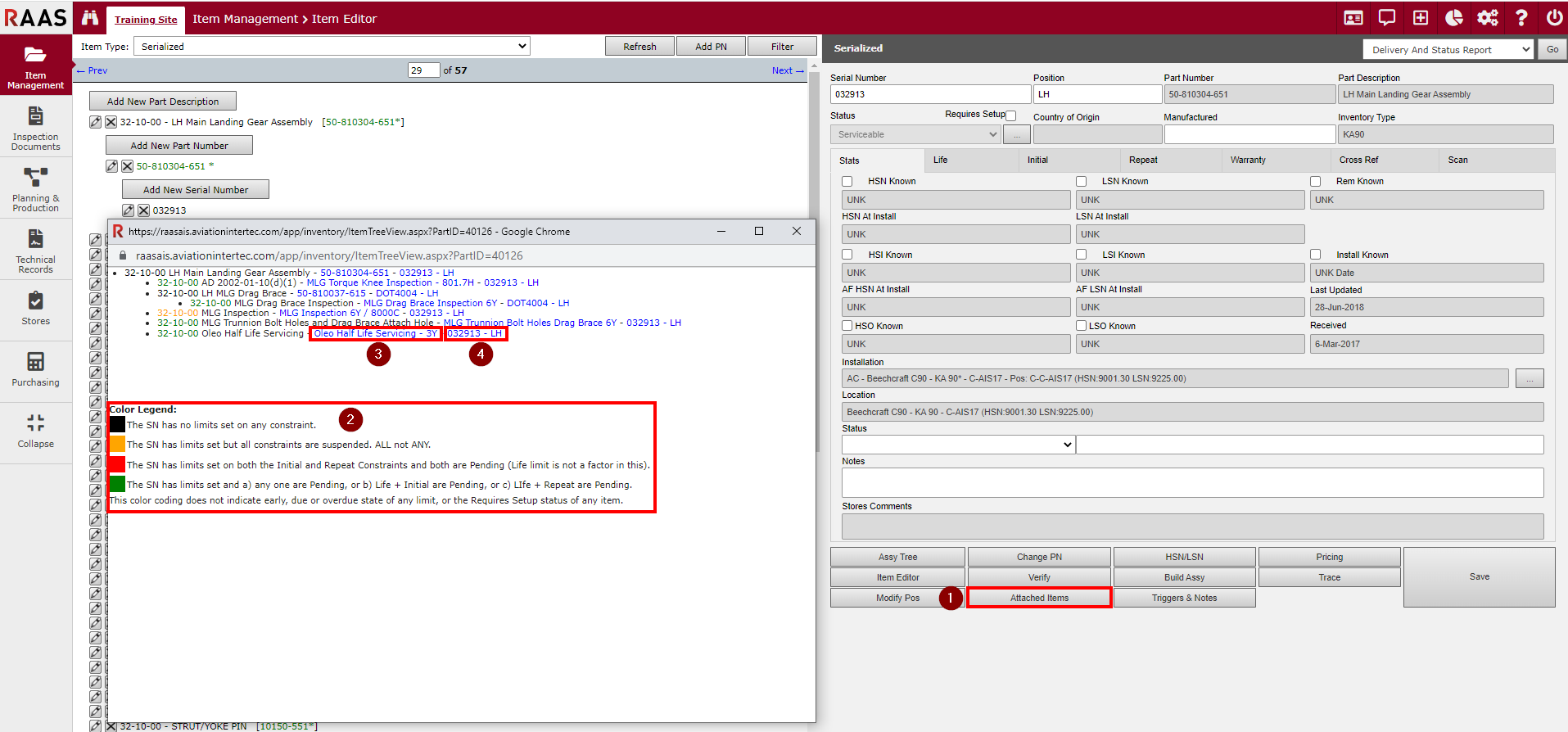Enable the HSN Known checkbox
The image size is (1568, 732).
pos(847,182)
